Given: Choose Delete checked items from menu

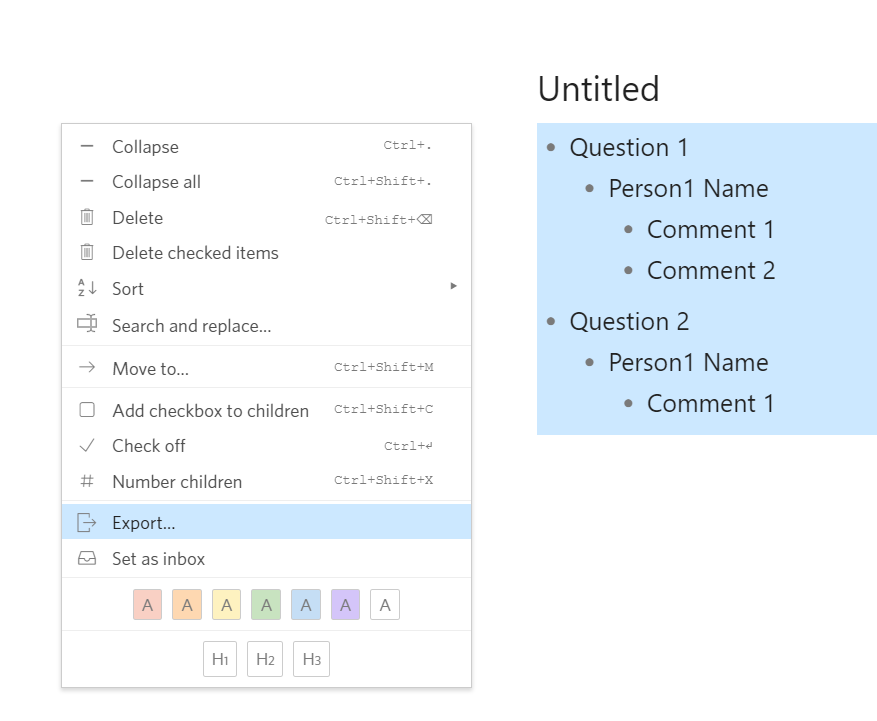Looking at the screenshot, I should (x=195, y=252).
